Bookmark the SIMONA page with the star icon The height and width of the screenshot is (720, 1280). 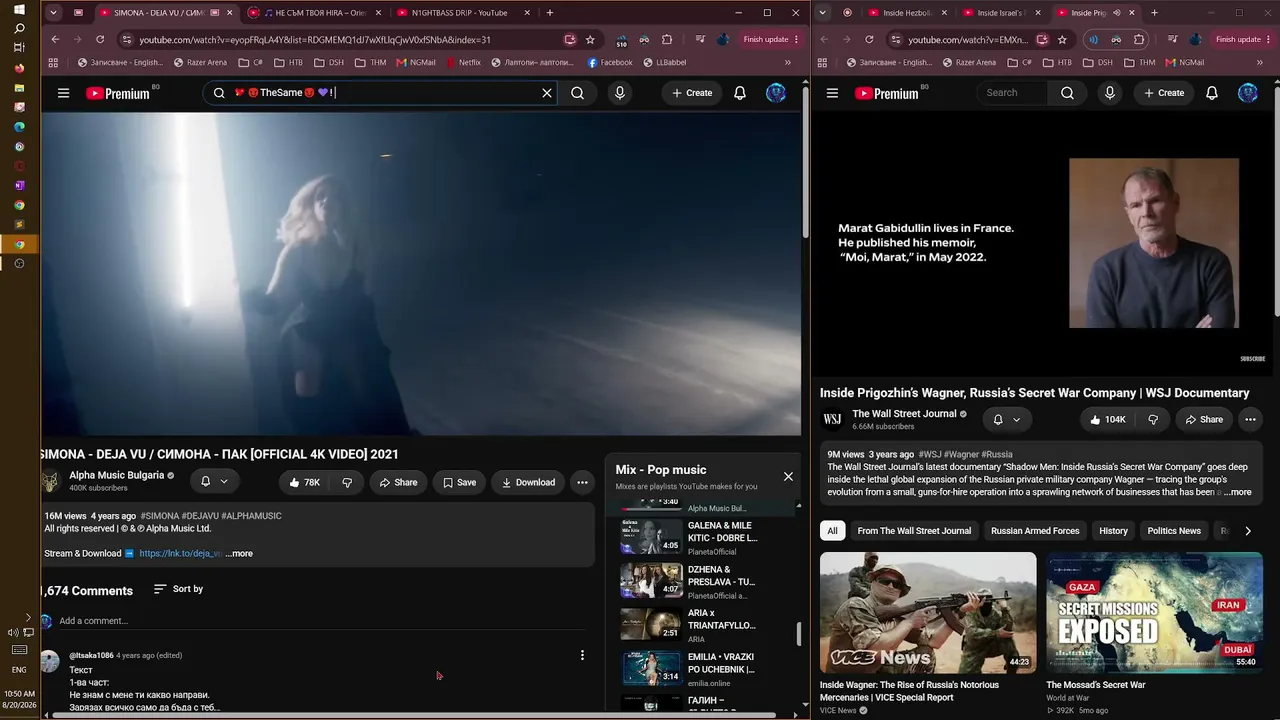590,40
